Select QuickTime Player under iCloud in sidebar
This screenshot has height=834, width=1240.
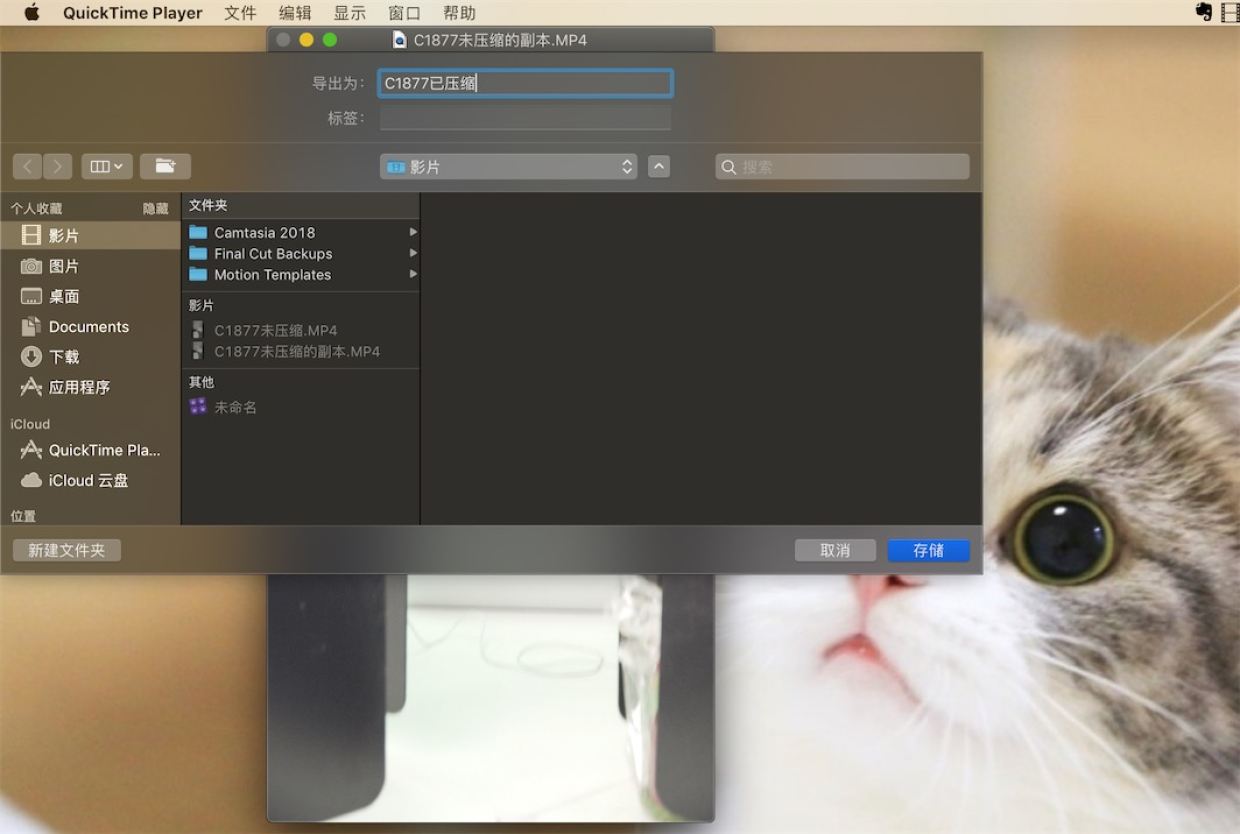coord(90,450)
